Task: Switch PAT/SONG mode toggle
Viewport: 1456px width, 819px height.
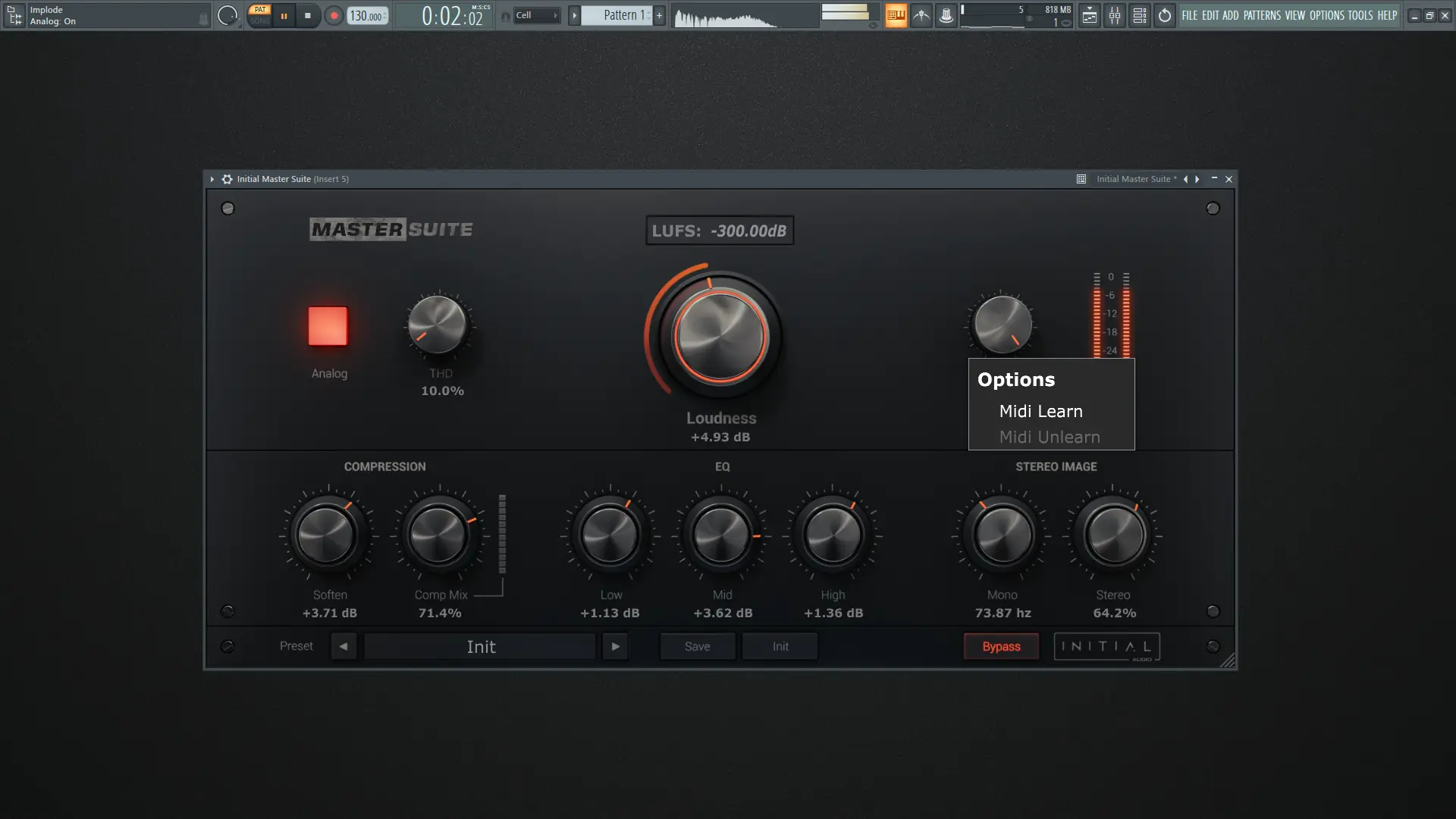Action: (260, 15)
